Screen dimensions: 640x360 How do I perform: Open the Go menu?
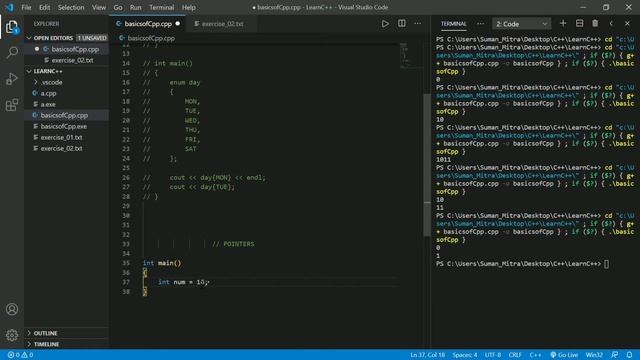tap(118, 7)
